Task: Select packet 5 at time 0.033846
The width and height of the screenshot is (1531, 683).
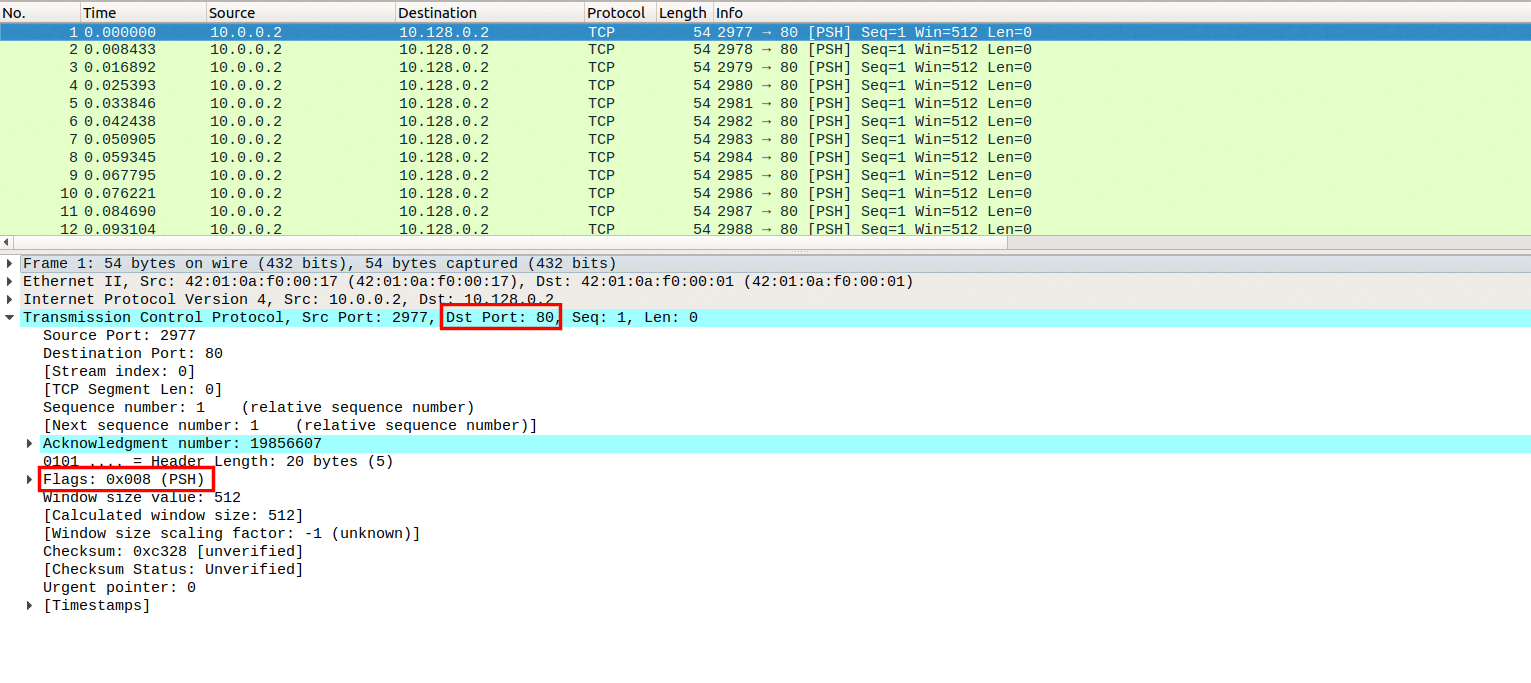Action: click(765, 104)
